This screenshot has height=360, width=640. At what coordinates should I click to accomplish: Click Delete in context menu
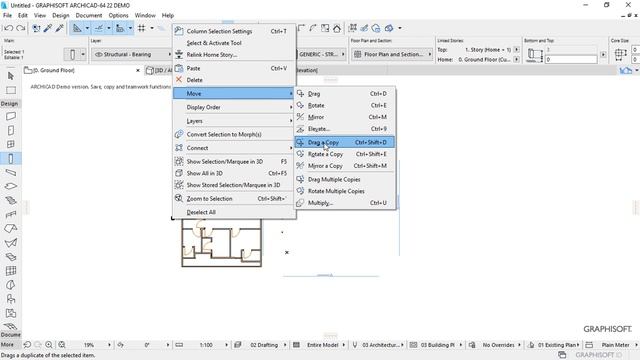tap(234, 80)
